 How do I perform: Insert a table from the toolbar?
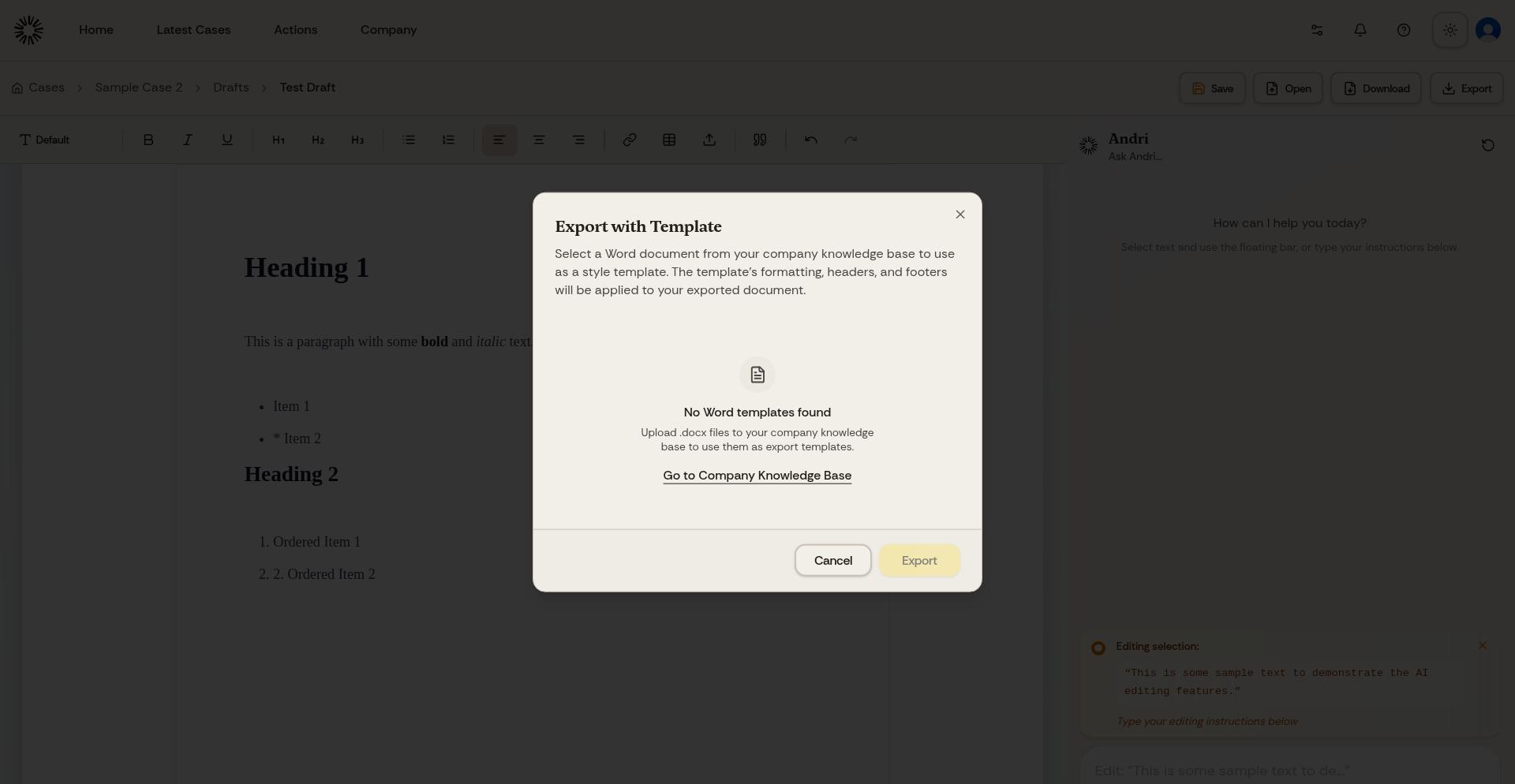pyautogui.click(x=669, y=140)
